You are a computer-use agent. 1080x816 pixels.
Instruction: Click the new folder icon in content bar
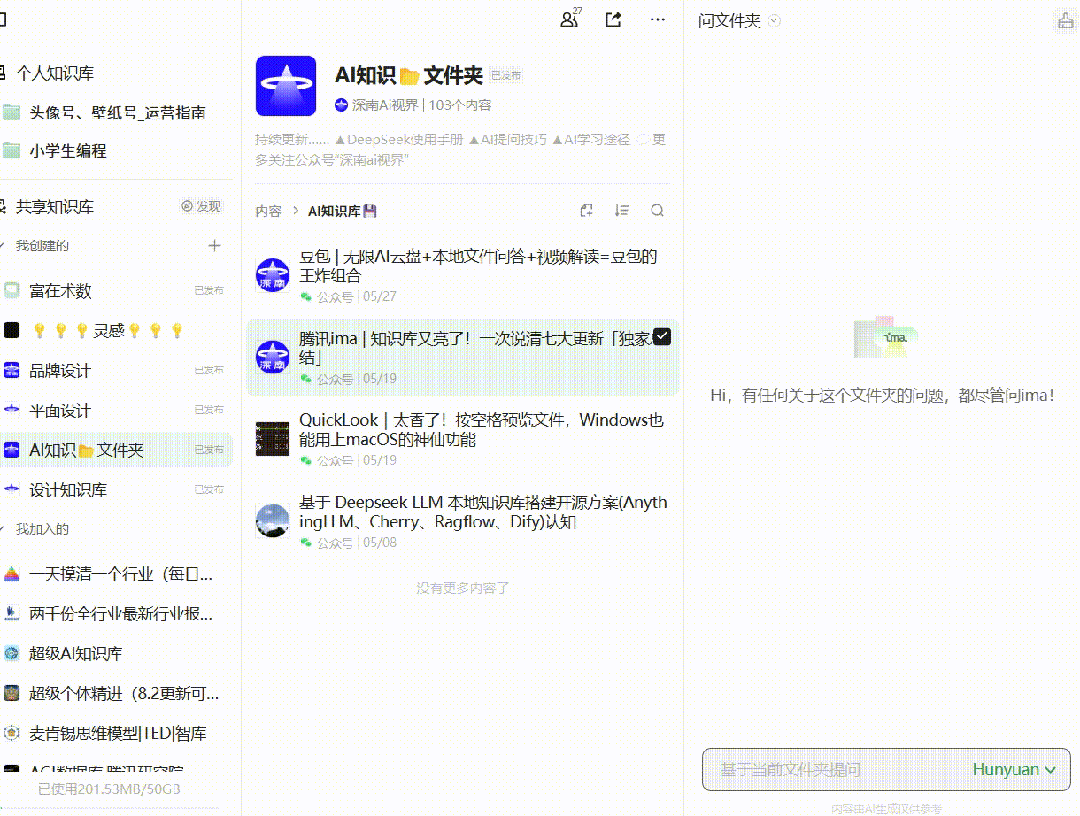coord(587,210)
